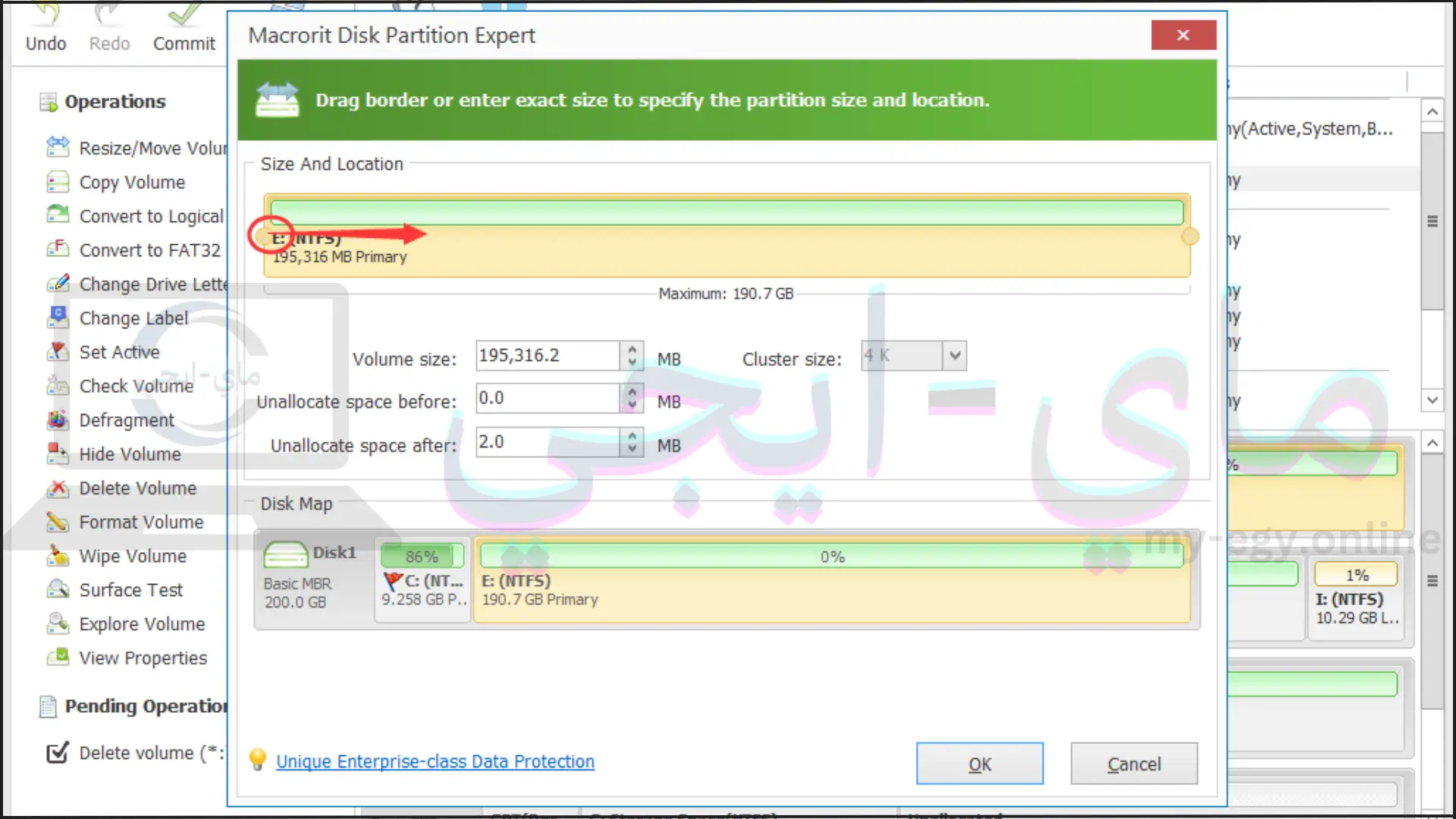Click the Volume size input field
The image size is (1456, 819).
click(x=548, y=356)
